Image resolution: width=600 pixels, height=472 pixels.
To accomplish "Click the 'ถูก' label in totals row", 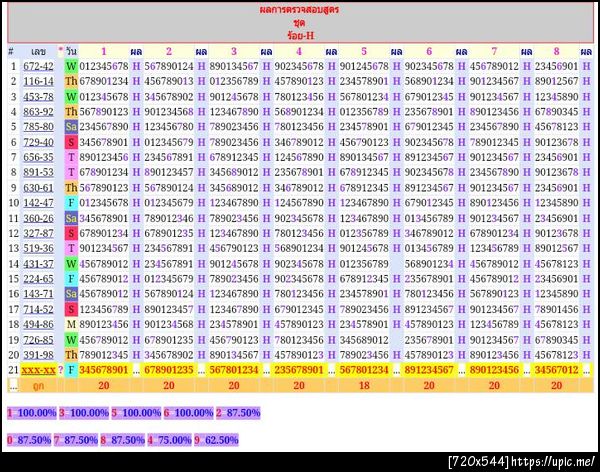I will [x=38, y=386].
